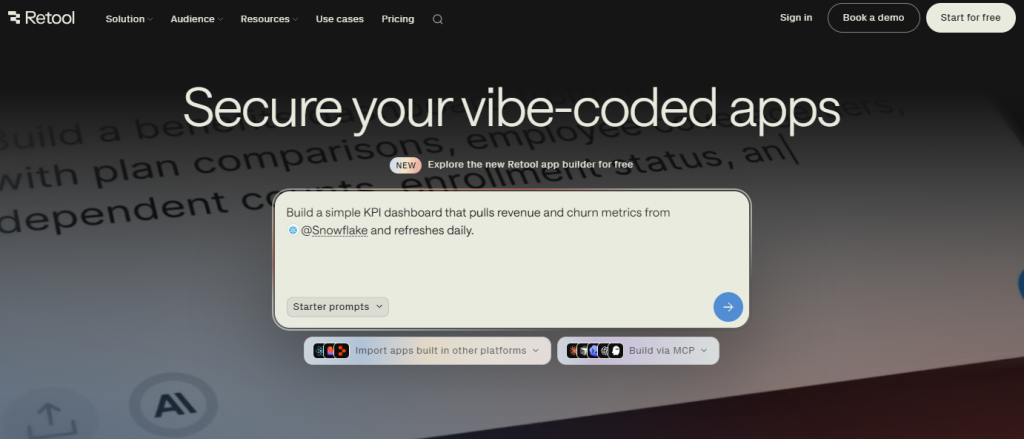Click the @Snowflake mention in the prompt
The image size is (1024, 439).
tap(334, 231)
